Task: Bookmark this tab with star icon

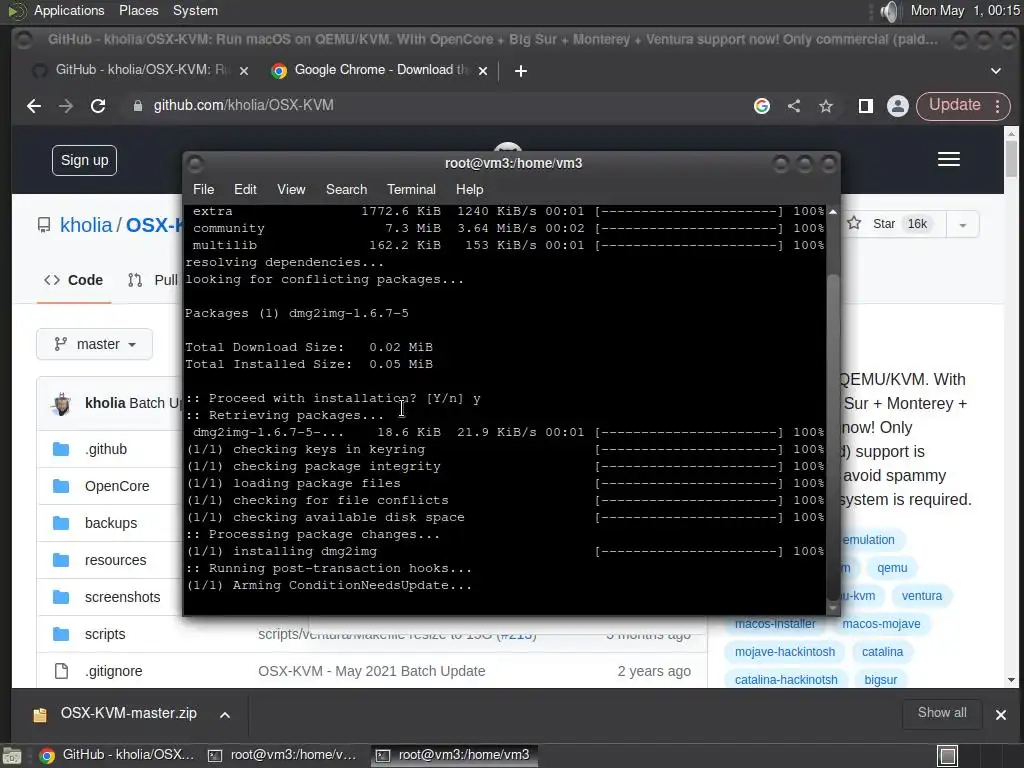Action: pos(826,106)
